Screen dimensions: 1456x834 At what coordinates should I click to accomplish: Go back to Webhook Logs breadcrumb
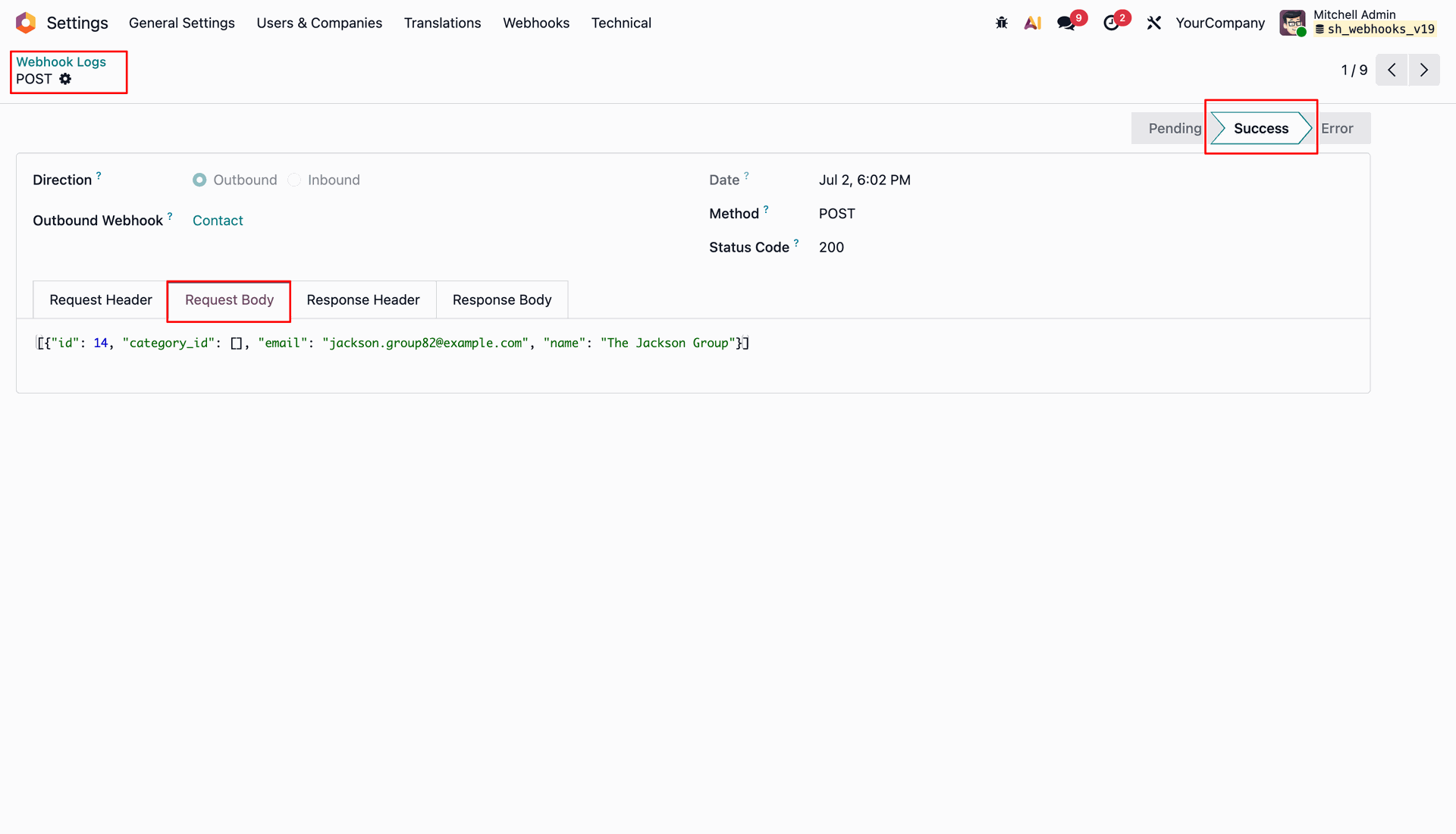(61, 61)
